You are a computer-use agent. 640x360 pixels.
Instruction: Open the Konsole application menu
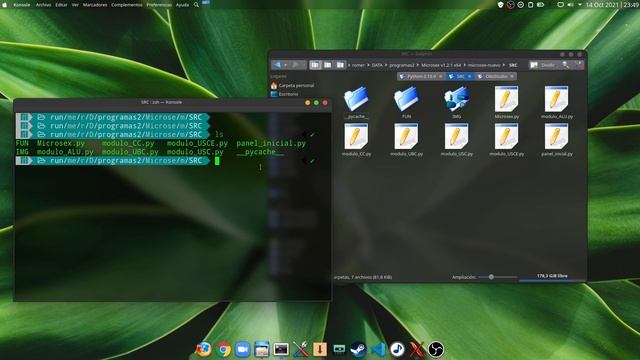pyautogui.click(x=22, y=5)
